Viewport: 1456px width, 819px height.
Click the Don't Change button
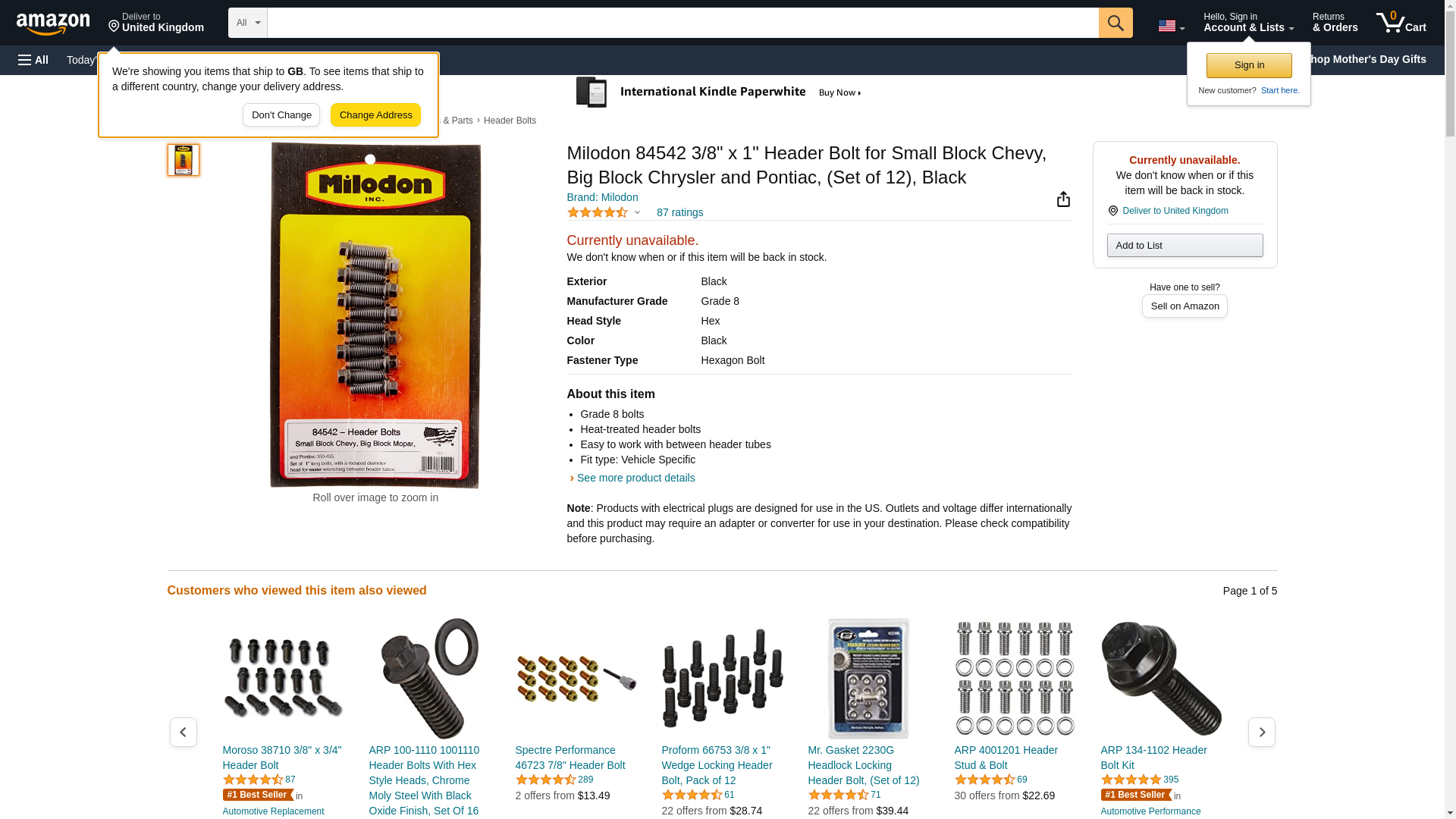tap(281, 115)
